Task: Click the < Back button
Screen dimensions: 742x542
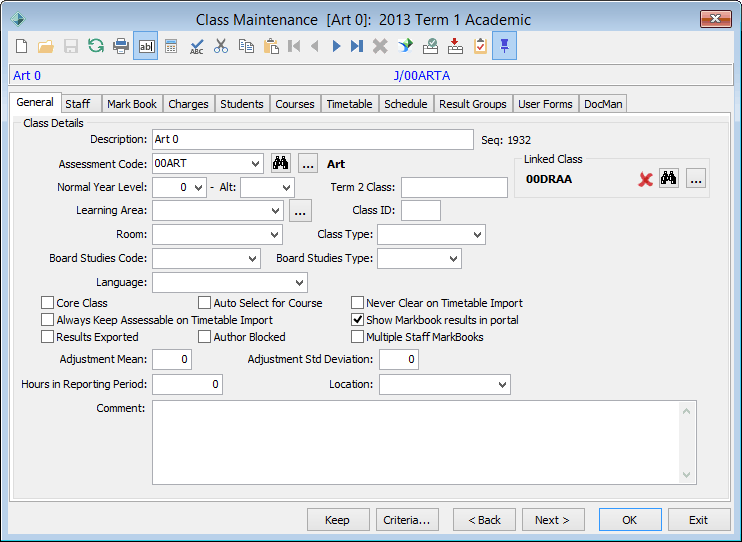Action: (484, 520)
